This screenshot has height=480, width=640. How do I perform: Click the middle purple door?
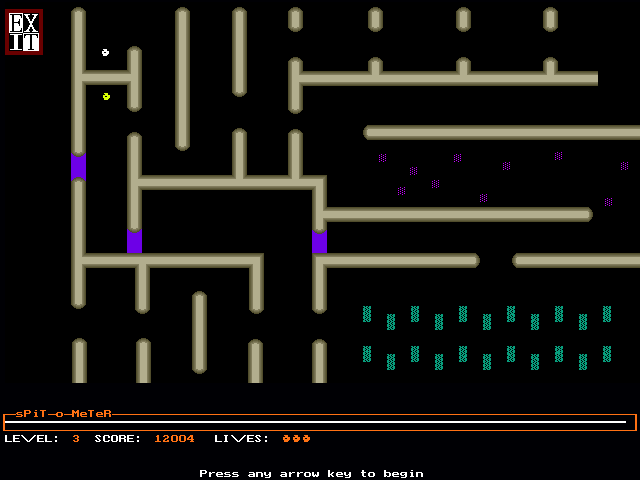(x=134, y=241)
